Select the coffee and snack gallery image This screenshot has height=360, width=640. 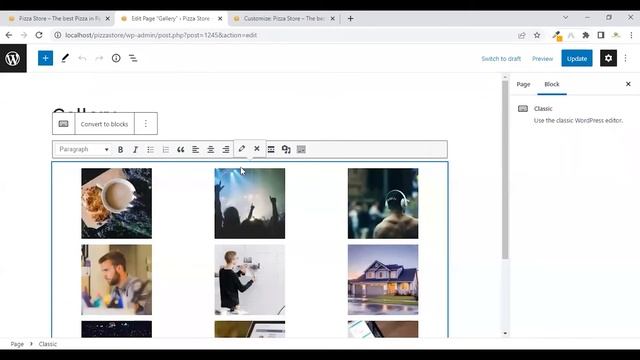coord(116,203)
